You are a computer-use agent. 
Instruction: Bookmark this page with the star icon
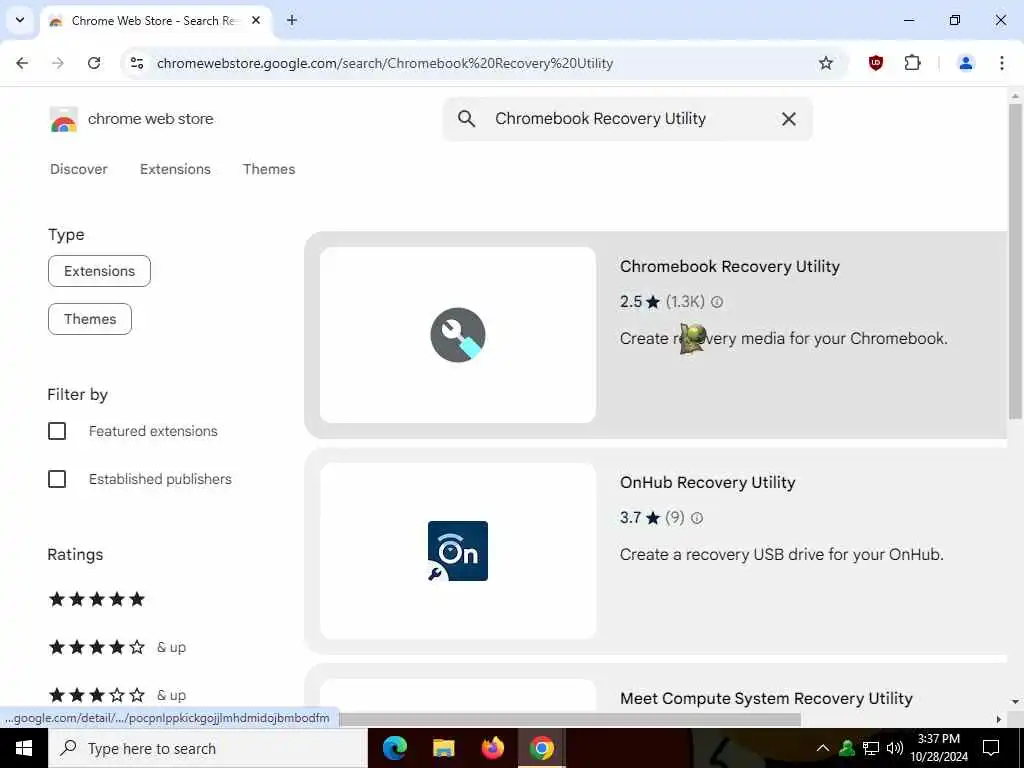825,63
